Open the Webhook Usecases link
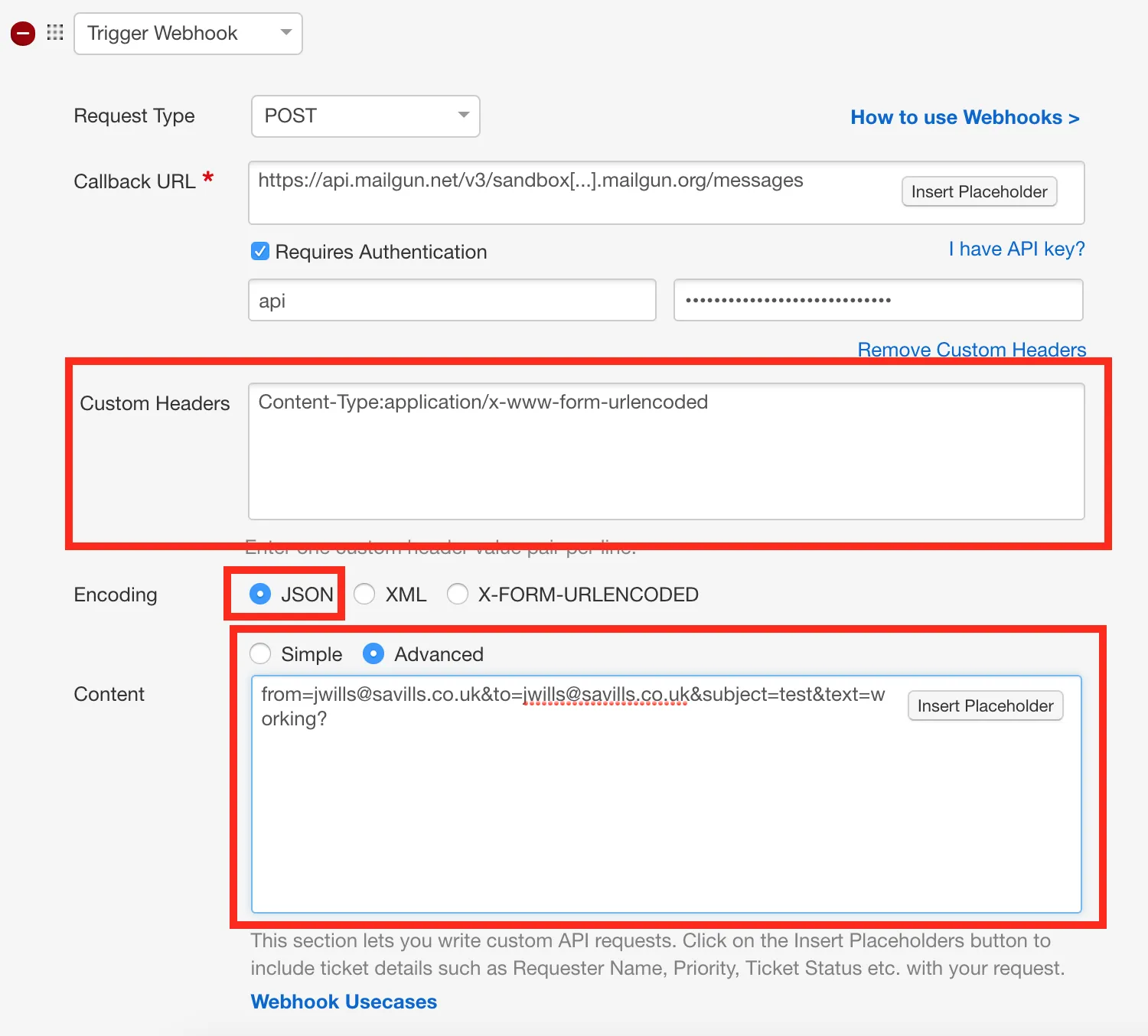1148x1036 pixels. click(344, 1002)
